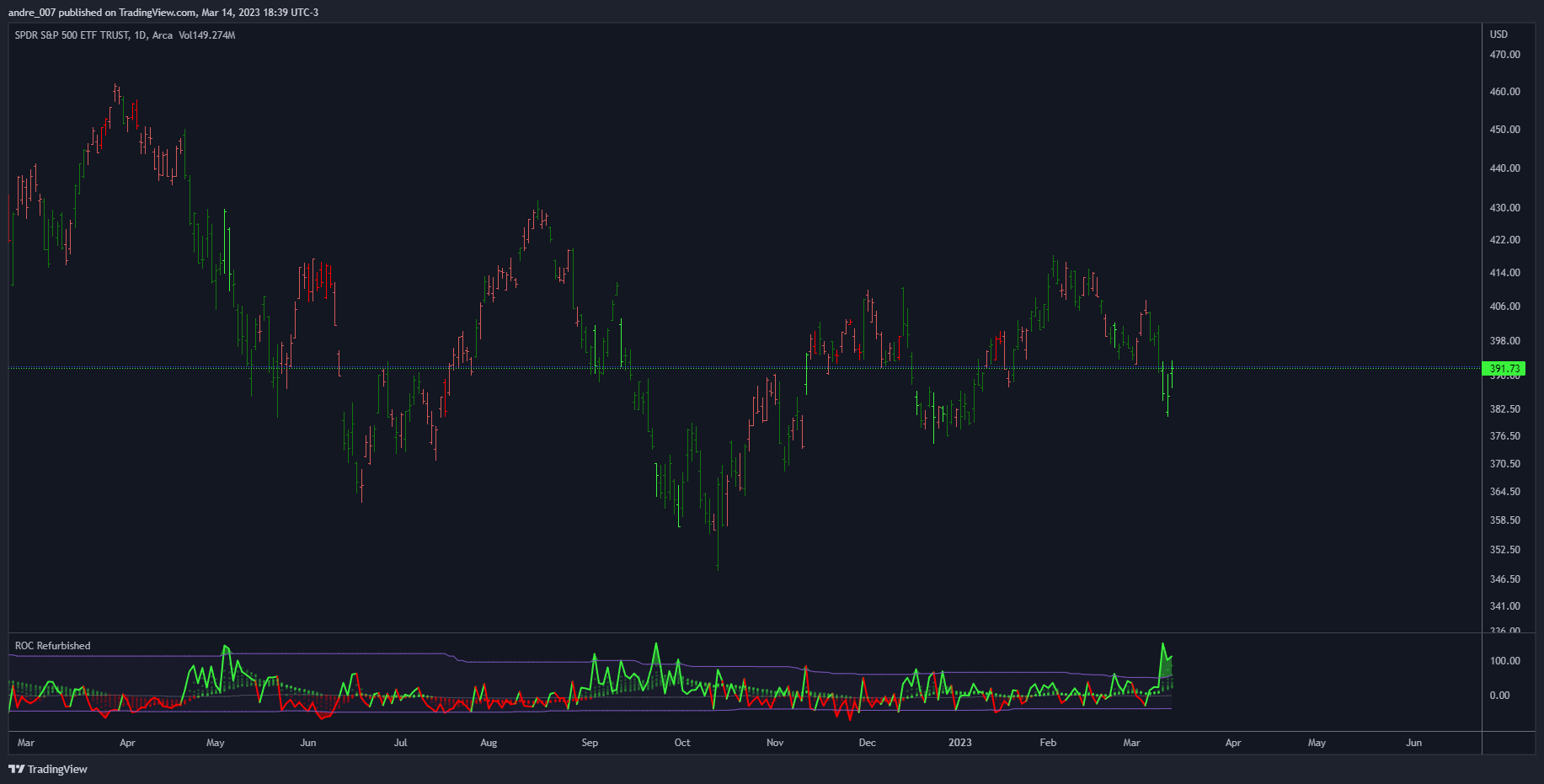Screen dimensions: 1544x784
Task: Click the 398.00 price axis label
Action: coord(1504,341)
